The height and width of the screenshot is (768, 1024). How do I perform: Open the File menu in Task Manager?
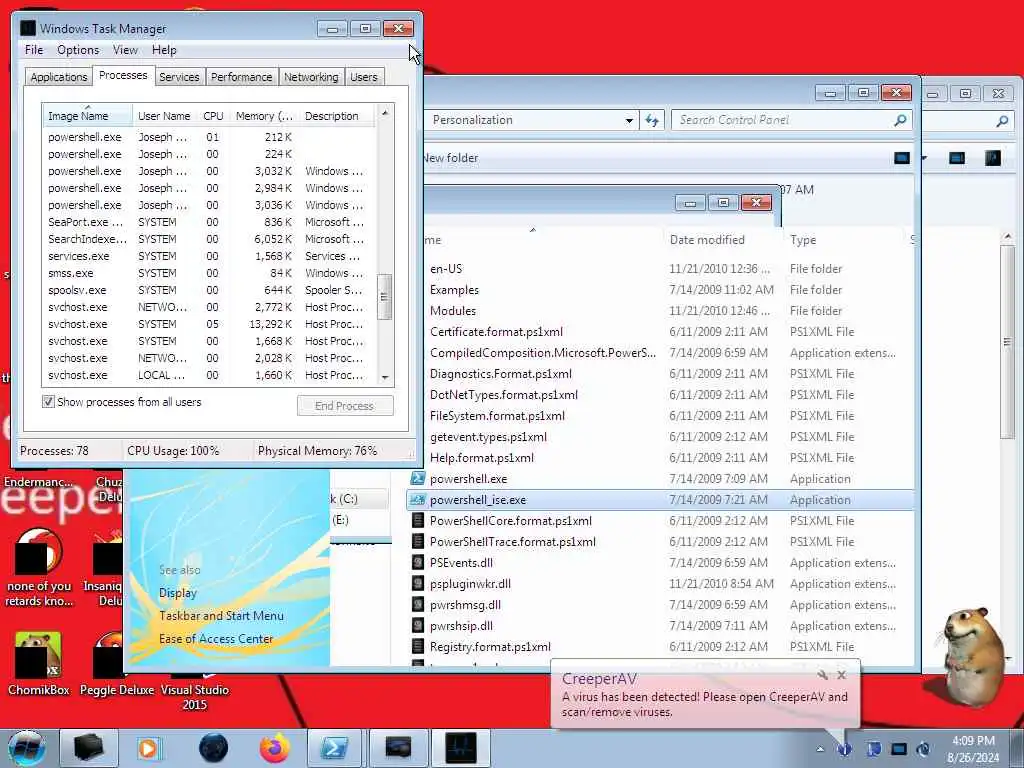pyautogui.click(x=34, y=50)
